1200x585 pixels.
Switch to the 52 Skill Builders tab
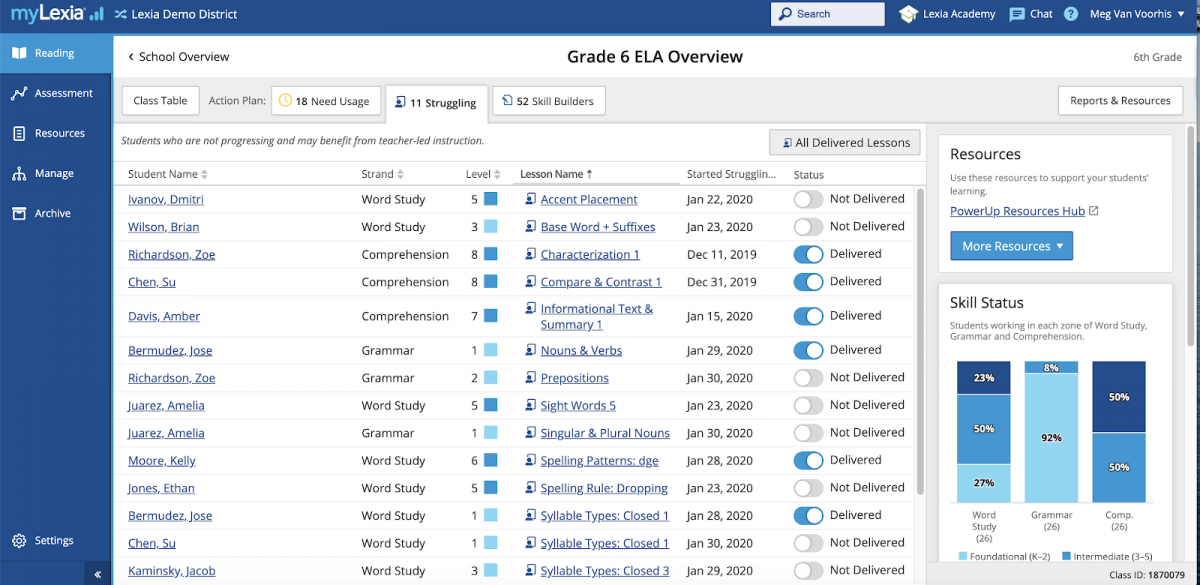548,101
